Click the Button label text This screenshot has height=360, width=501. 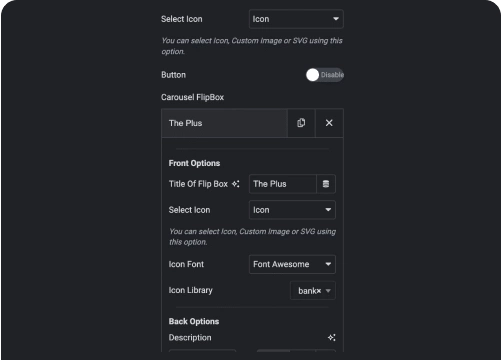pos(173,75)
